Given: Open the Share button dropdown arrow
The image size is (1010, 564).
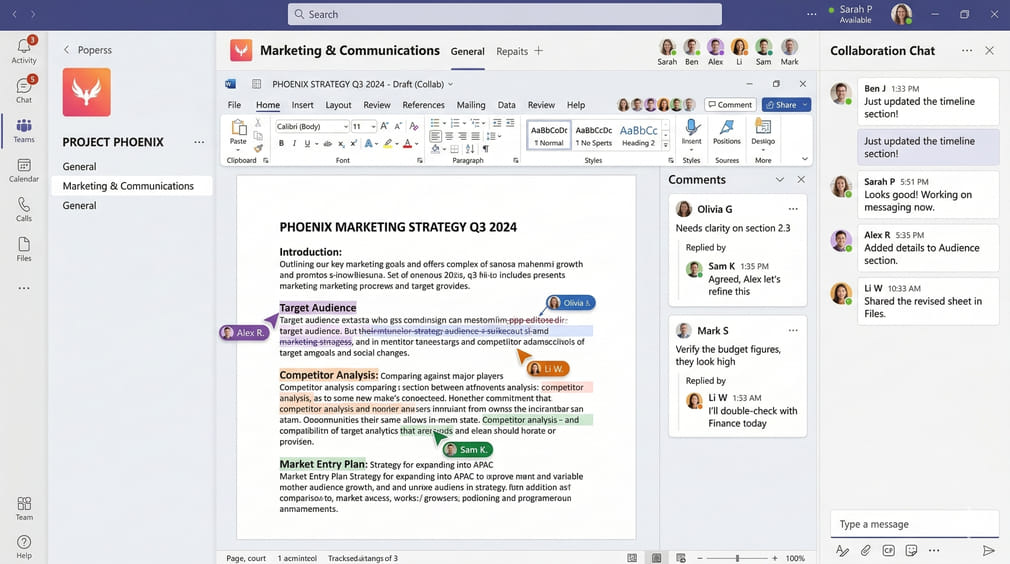Looking at the screenshot, I should pyautogui.click(x=805, y=105).
